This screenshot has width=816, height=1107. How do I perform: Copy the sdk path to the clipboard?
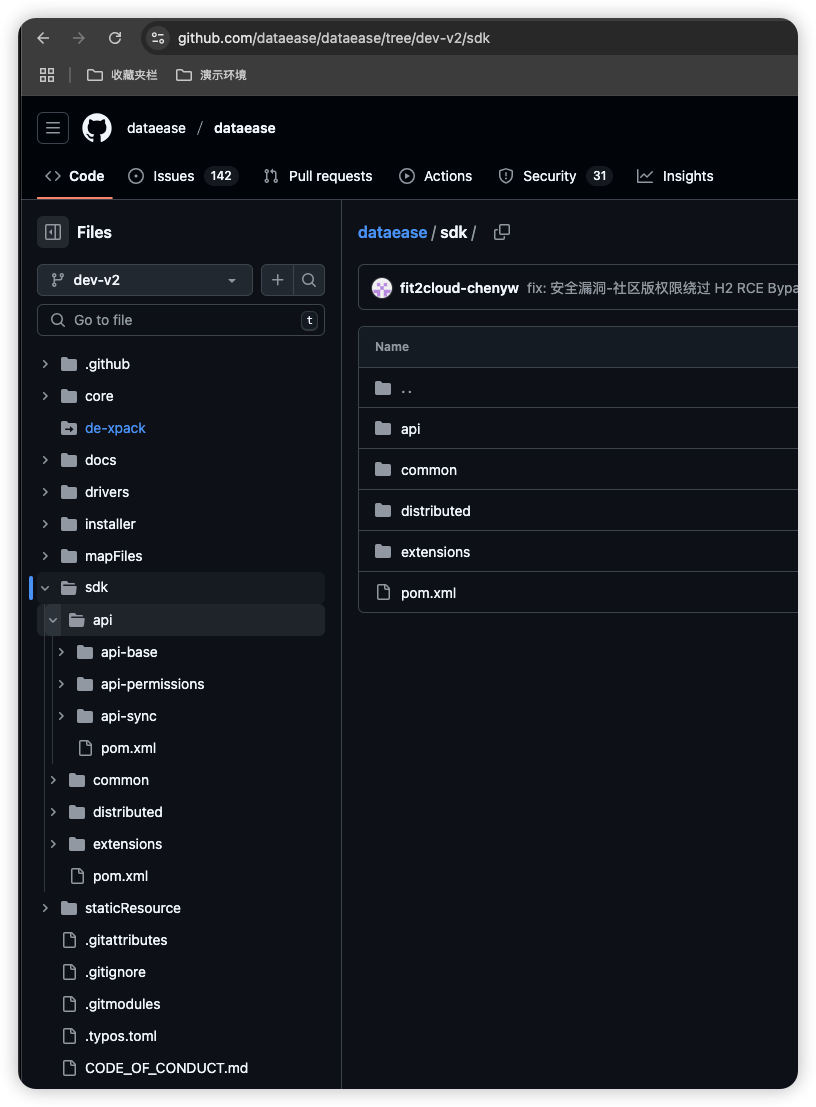502,232
